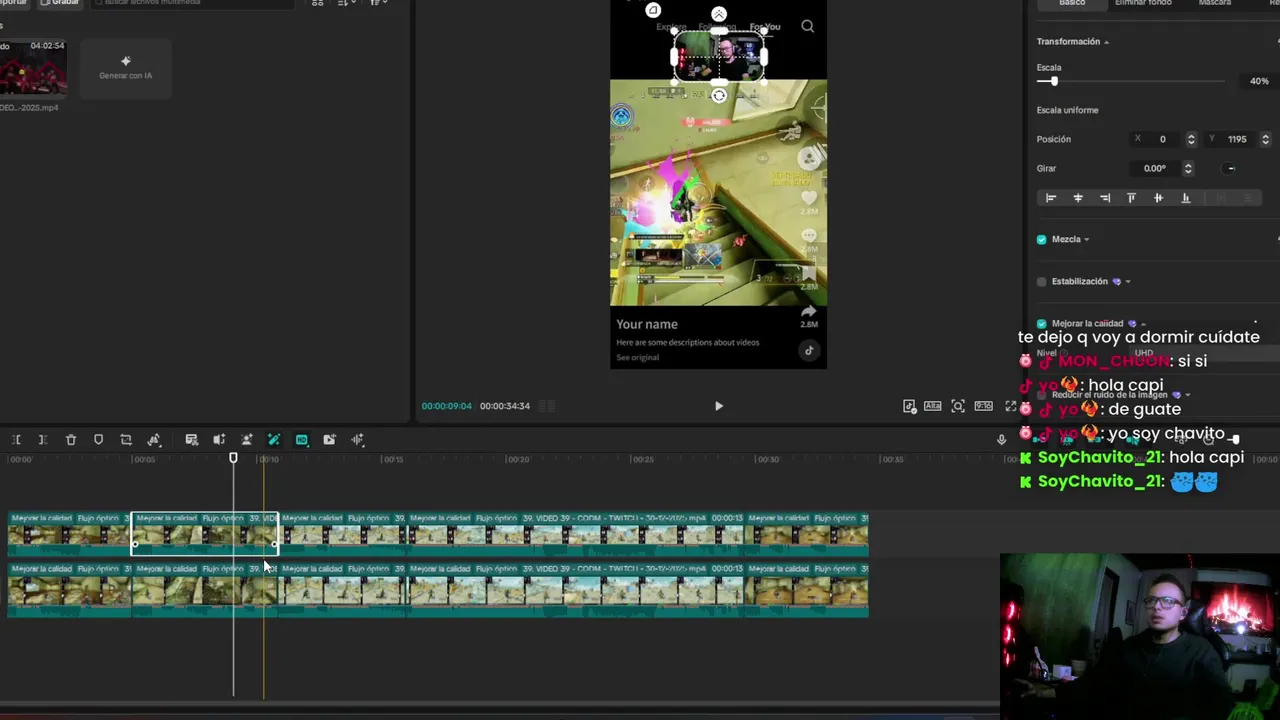
Task: Click 'Your name' text in preview
Action: 647,324
